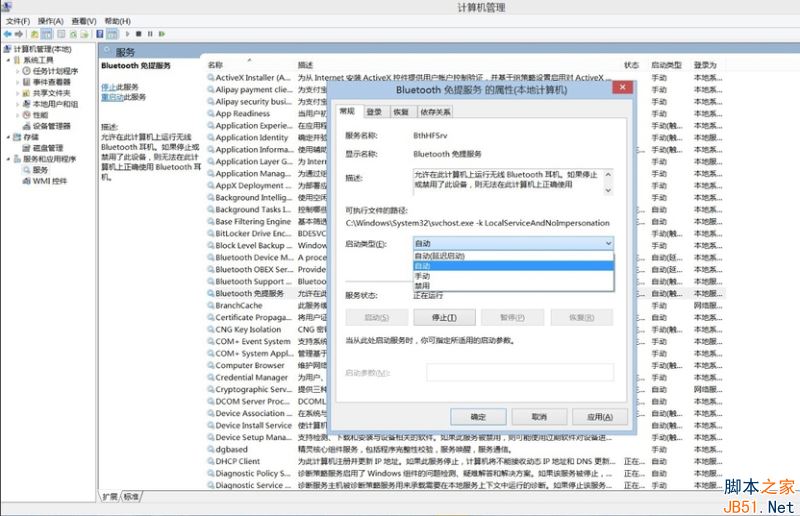Expand the 共享文件夹 node arrow
Viewport: 800px width, 516px height.
coord(17,93)
